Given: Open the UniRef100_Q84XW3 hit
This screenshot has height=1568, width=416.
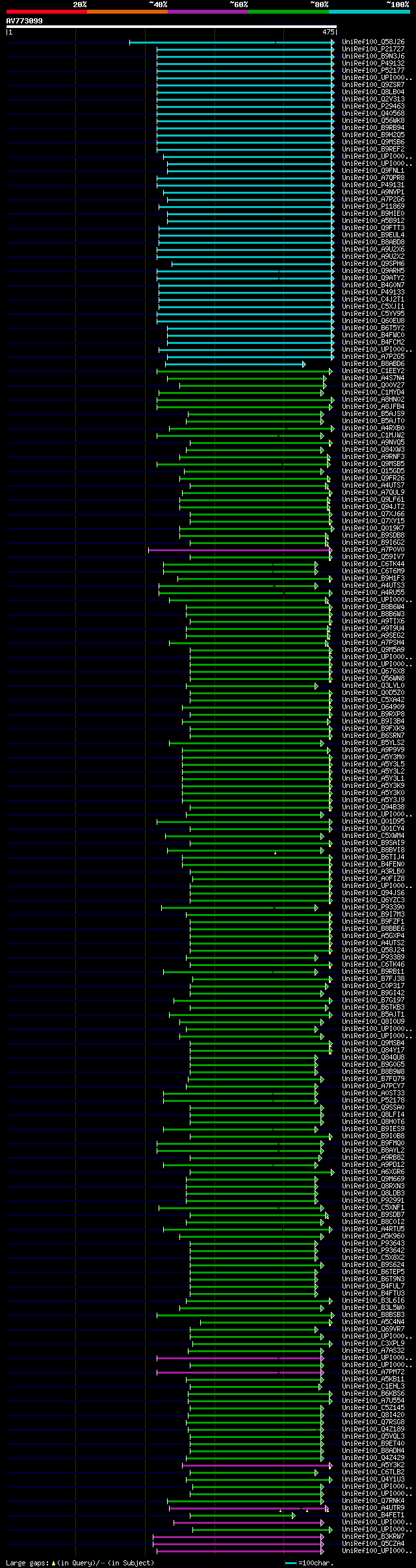Looking at the screenshot, I should point(373,450).
